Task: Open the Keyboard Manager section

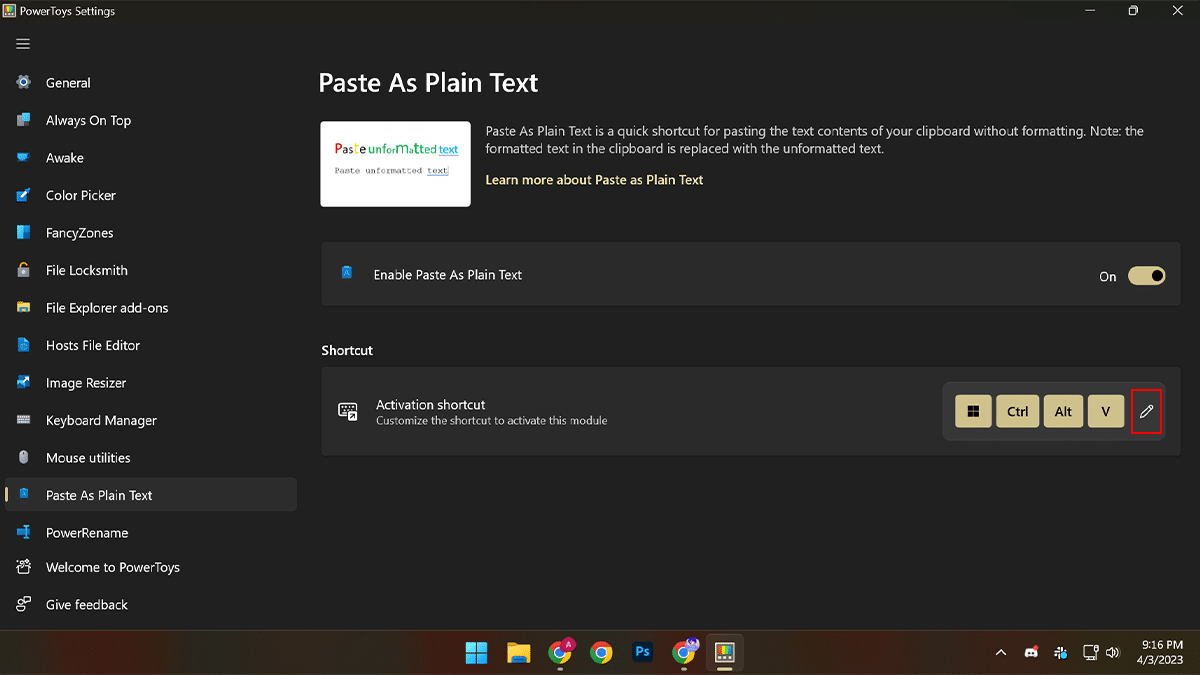Action: tap(101, 420)
